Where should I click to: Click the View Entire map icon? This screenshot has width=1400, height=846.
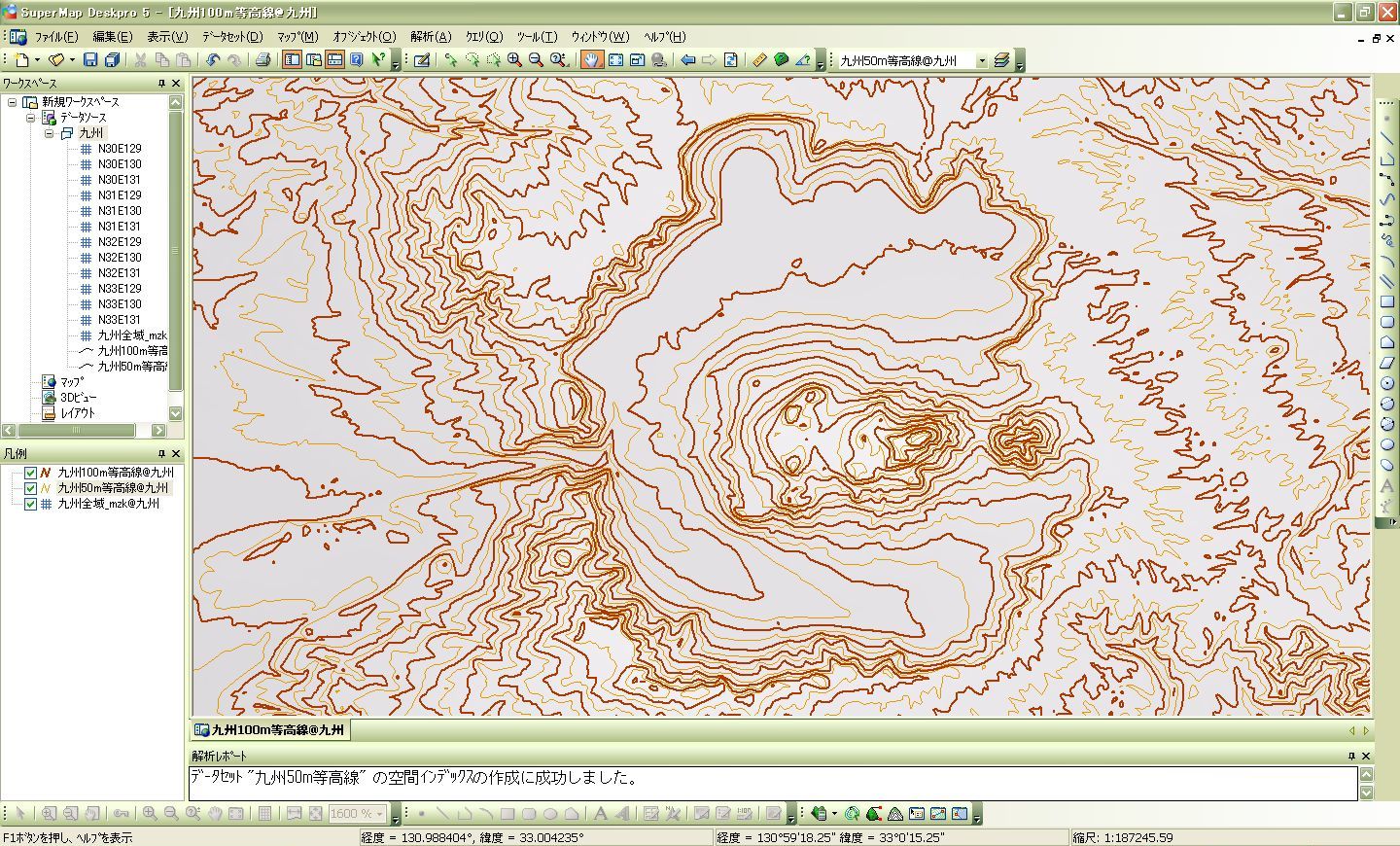[x=615, y=60]
